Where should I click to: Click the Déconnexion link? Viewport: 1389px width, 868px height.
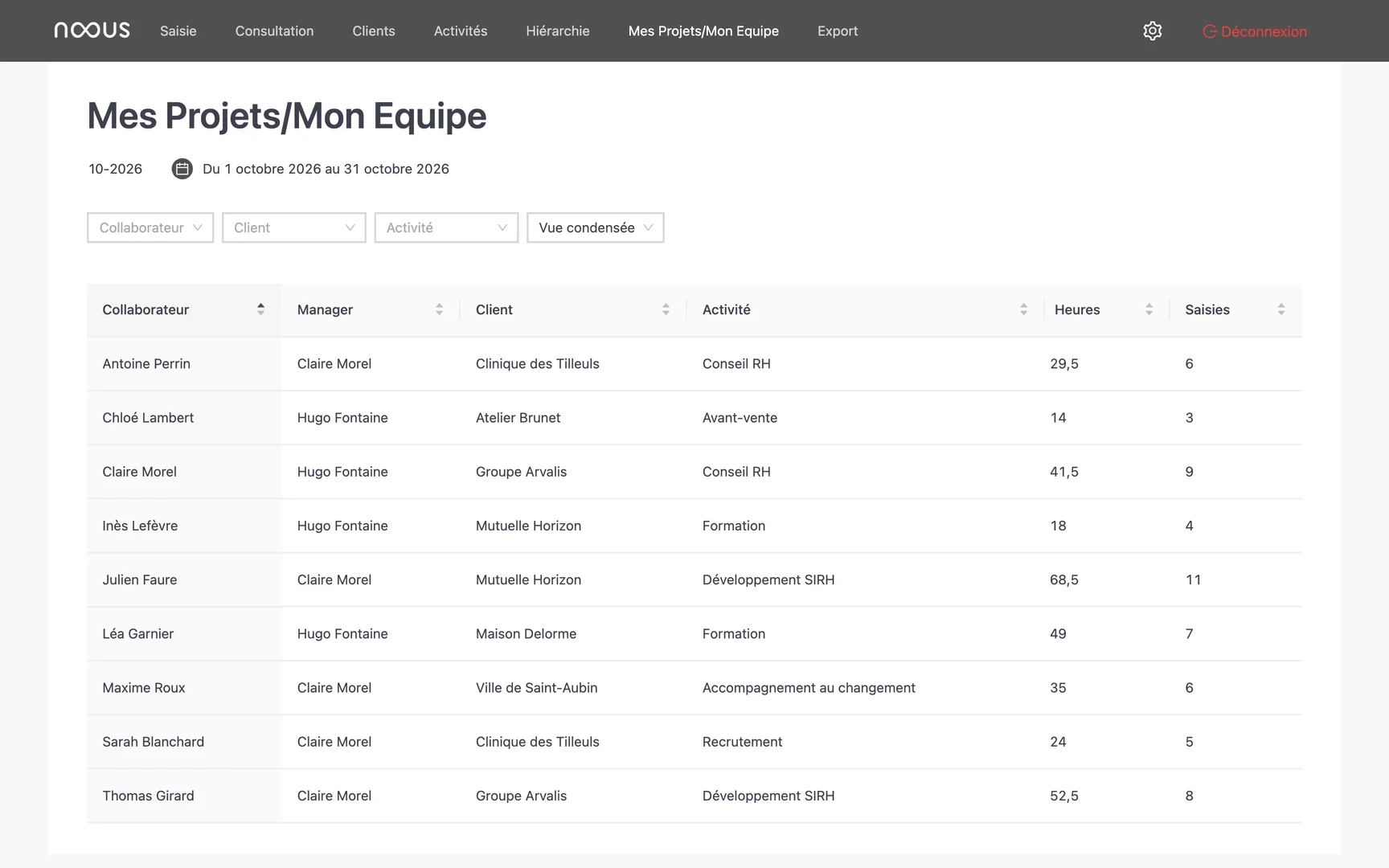[1255, 31]
